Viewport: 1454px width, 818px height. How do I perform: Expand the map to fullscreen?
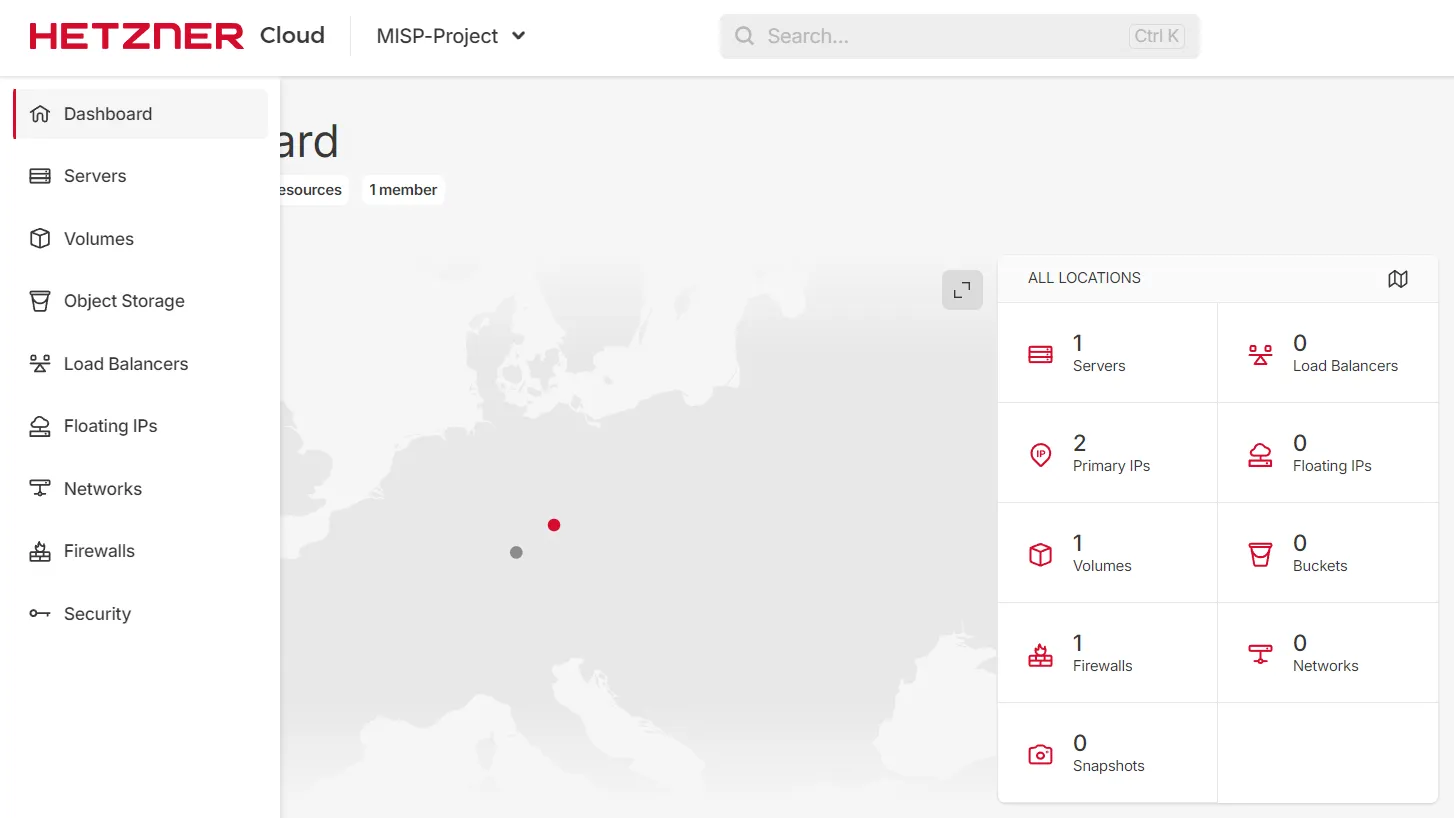pos(962,290)
